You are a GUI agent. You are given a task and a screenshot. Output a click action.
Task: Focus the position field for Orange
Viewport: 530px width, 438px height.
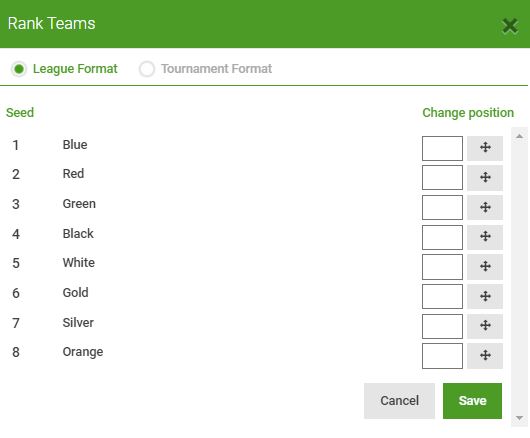tap(442, 356)
